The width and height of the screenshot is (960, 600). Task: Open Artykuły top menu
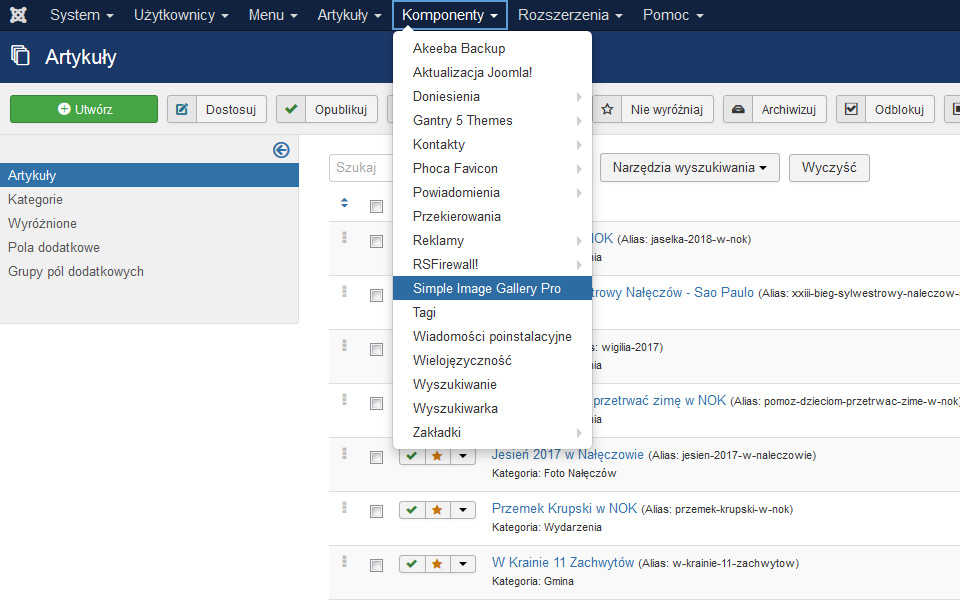click(x=349, y=15)
